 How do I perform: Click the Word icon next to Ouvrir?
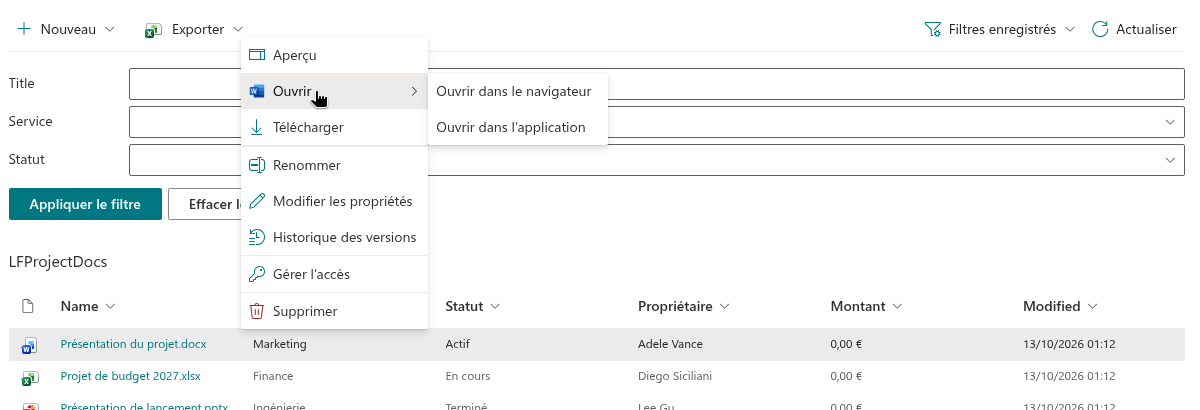256,91
